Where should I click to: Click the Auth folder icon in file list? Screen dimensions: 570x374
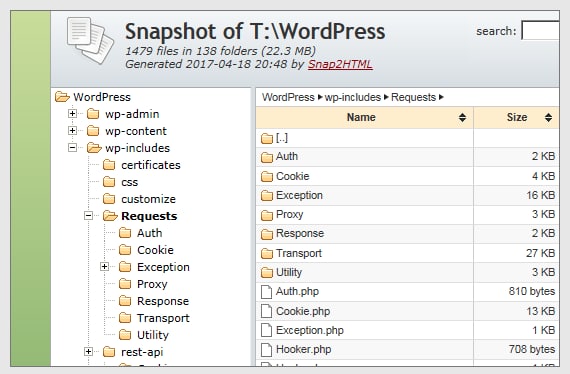point(267,157)
